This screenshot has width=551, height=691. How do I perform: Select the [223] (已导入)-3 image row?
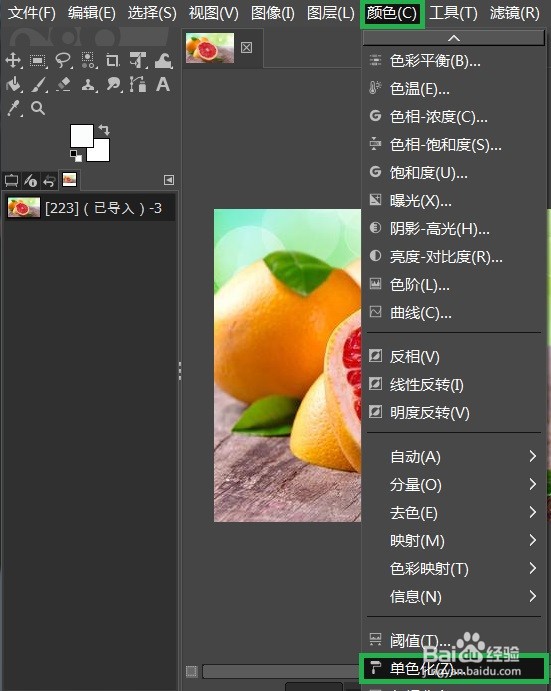(x=89, y=208)
